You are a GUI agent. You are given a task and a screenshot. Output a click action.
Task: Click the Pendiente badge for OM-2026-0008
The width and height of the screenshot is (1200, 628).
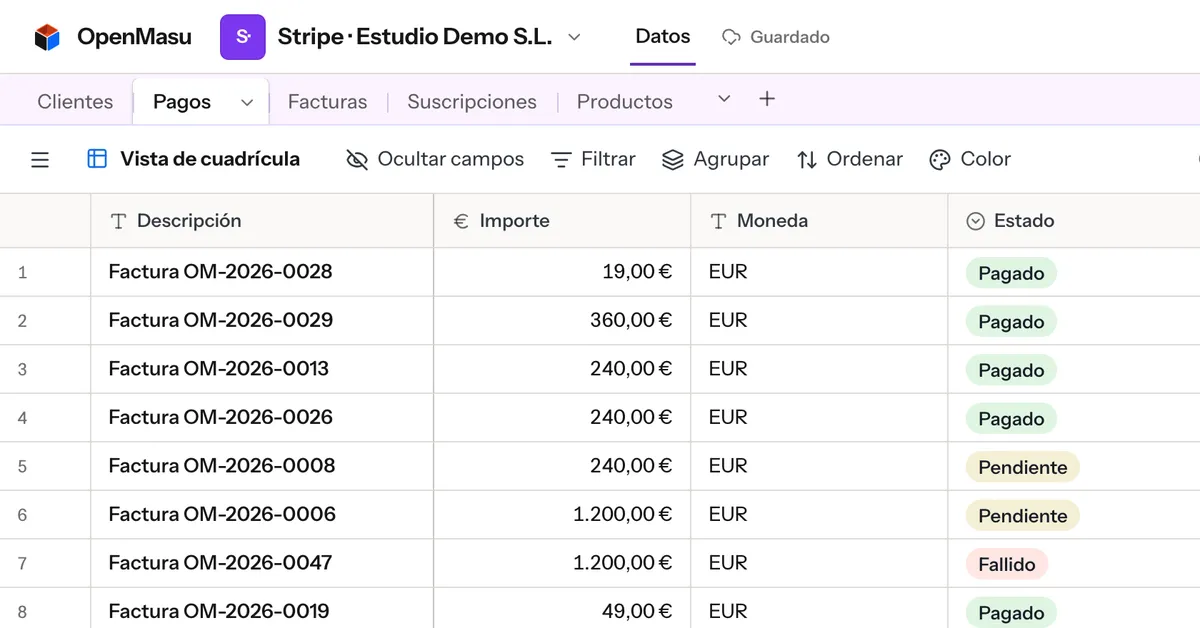pyautogui.click(x=1022, y=467)
